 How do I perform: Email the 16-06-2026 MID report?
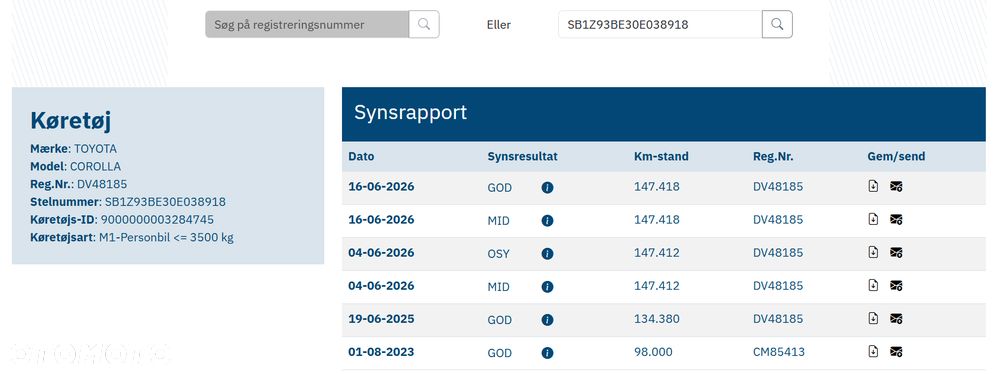896,220
